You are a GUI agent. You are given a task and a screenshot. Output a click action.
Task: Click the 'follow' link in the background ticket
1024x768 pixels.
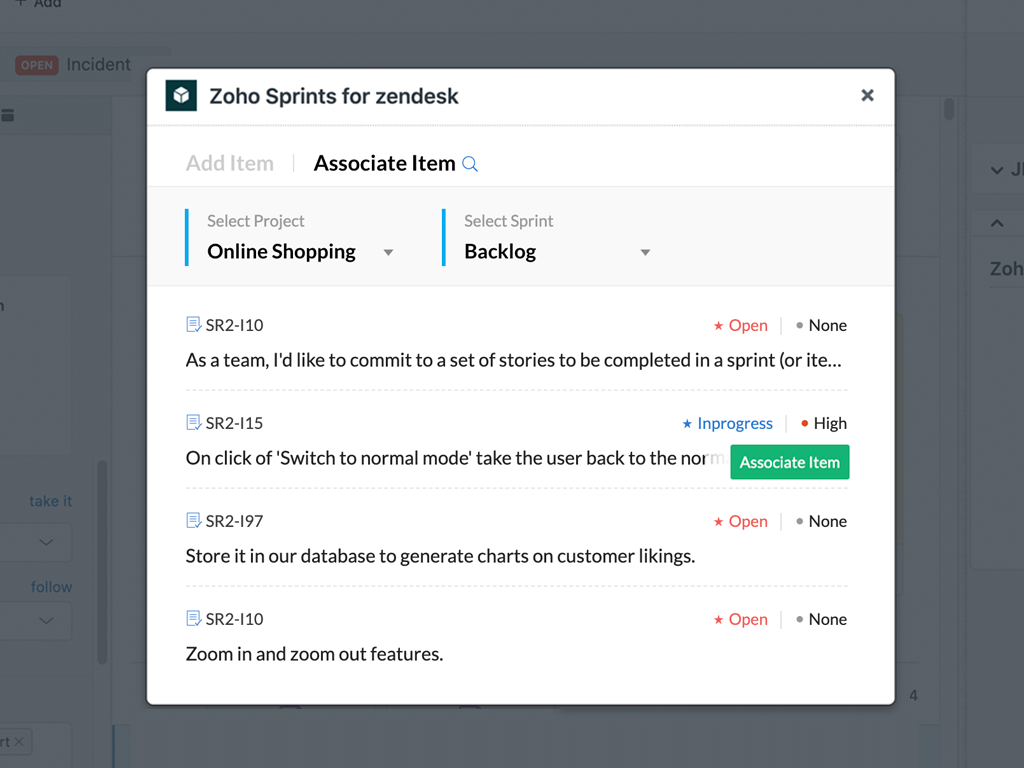pyautogui.click(x=52, y=586)
